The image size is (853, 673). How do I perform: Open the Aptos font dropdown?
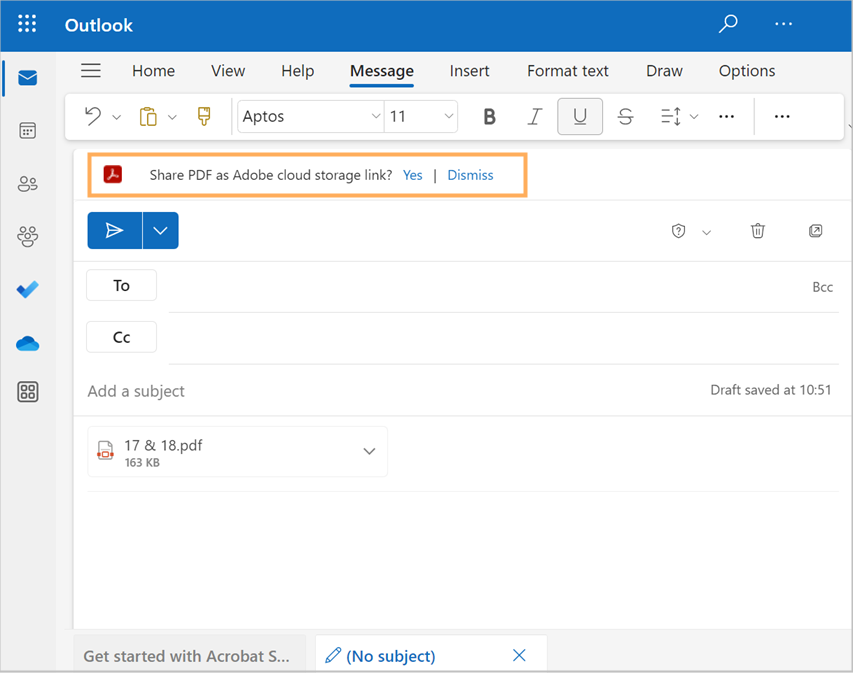[x=375, y=117]
